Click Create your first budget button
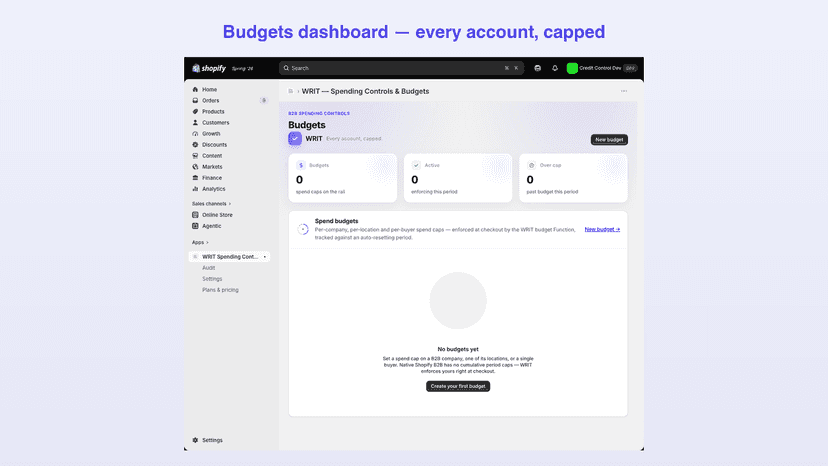 point(458,386)
